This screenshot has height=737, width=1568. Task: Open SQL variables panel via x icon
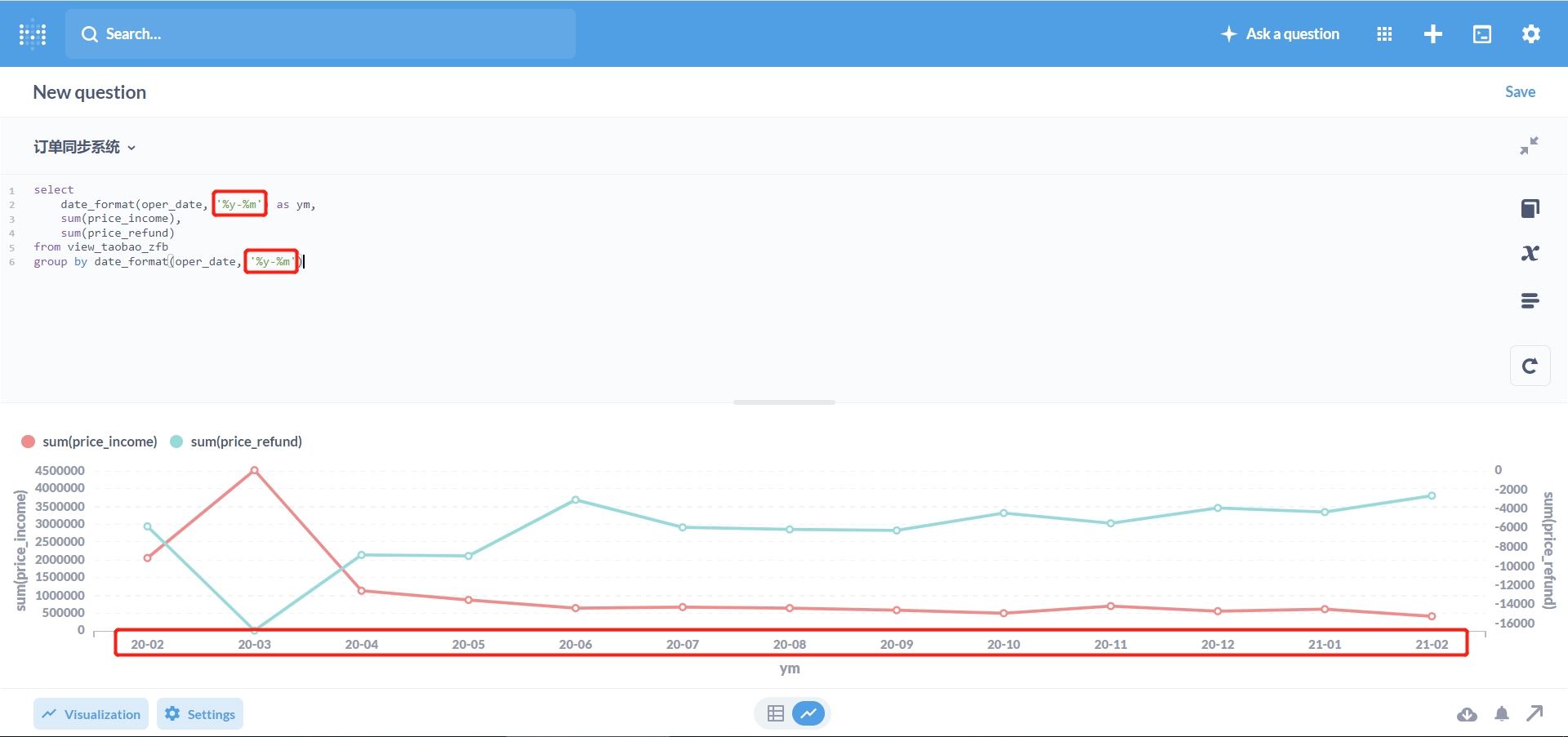(1530, 253)
